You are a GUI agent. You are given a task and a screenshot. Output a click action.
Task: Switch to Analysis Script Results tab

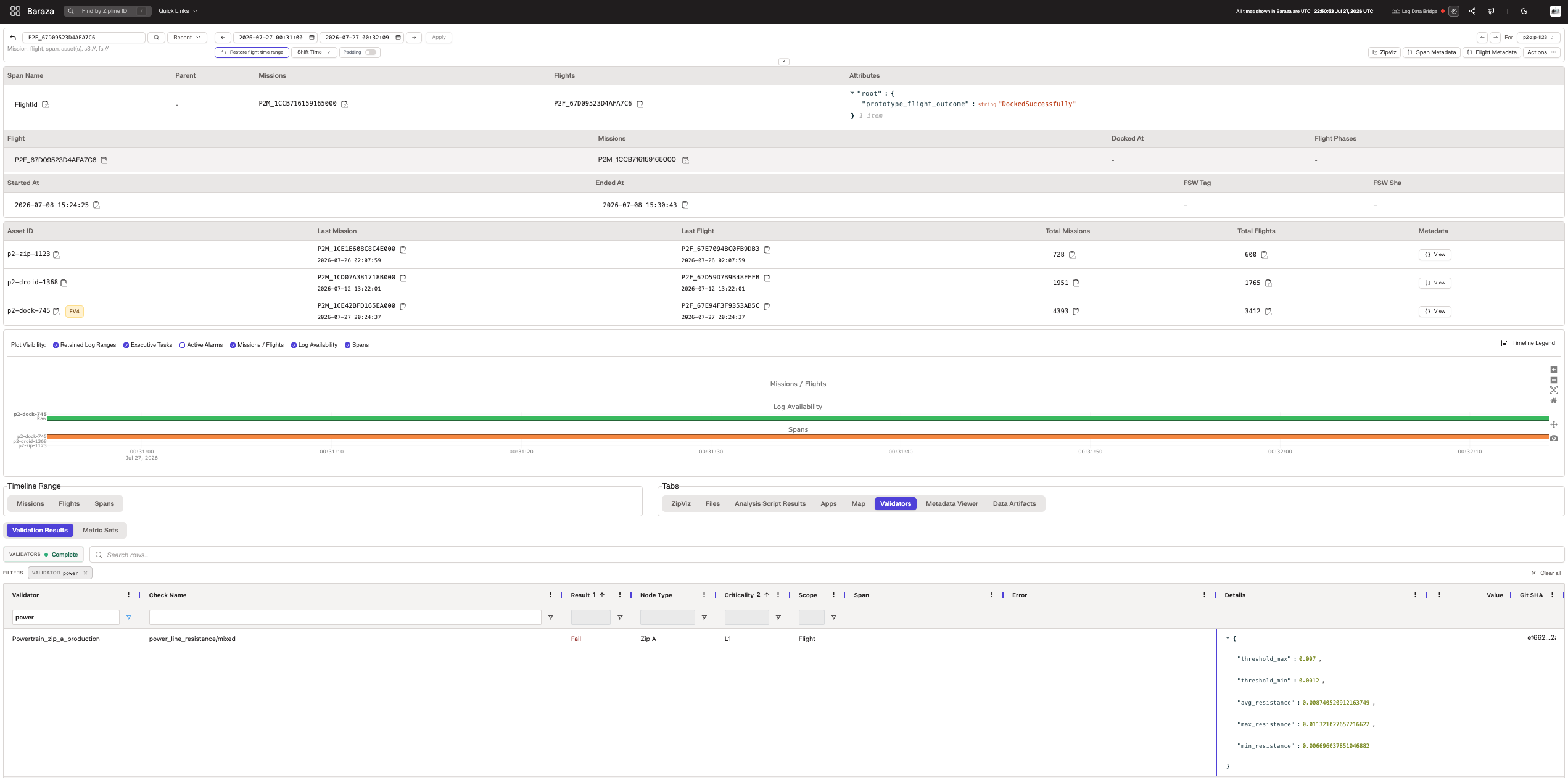click(770, 504)
